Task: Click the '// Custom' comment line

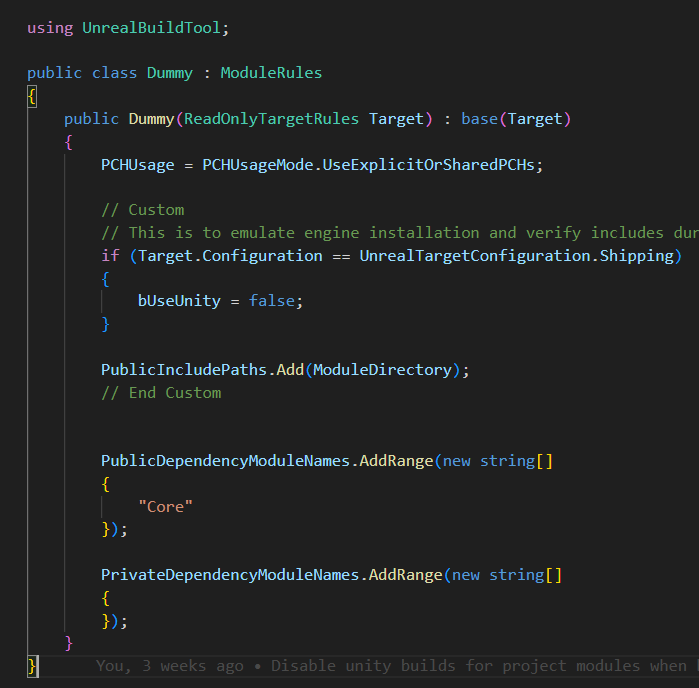Action: 143,210
